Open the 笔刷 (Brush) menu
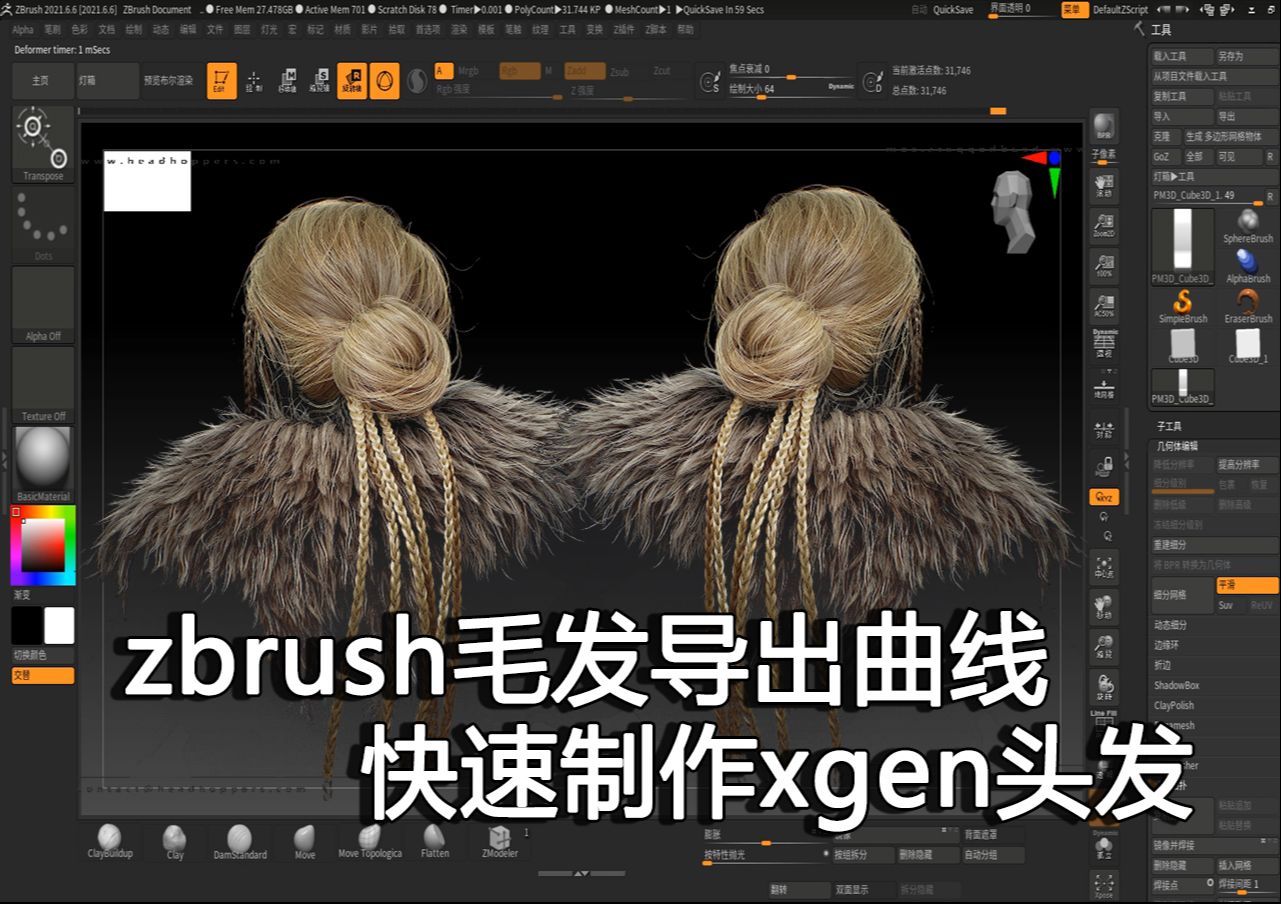The width and height of the screenshot is (1281, 904). click(52, 30)
